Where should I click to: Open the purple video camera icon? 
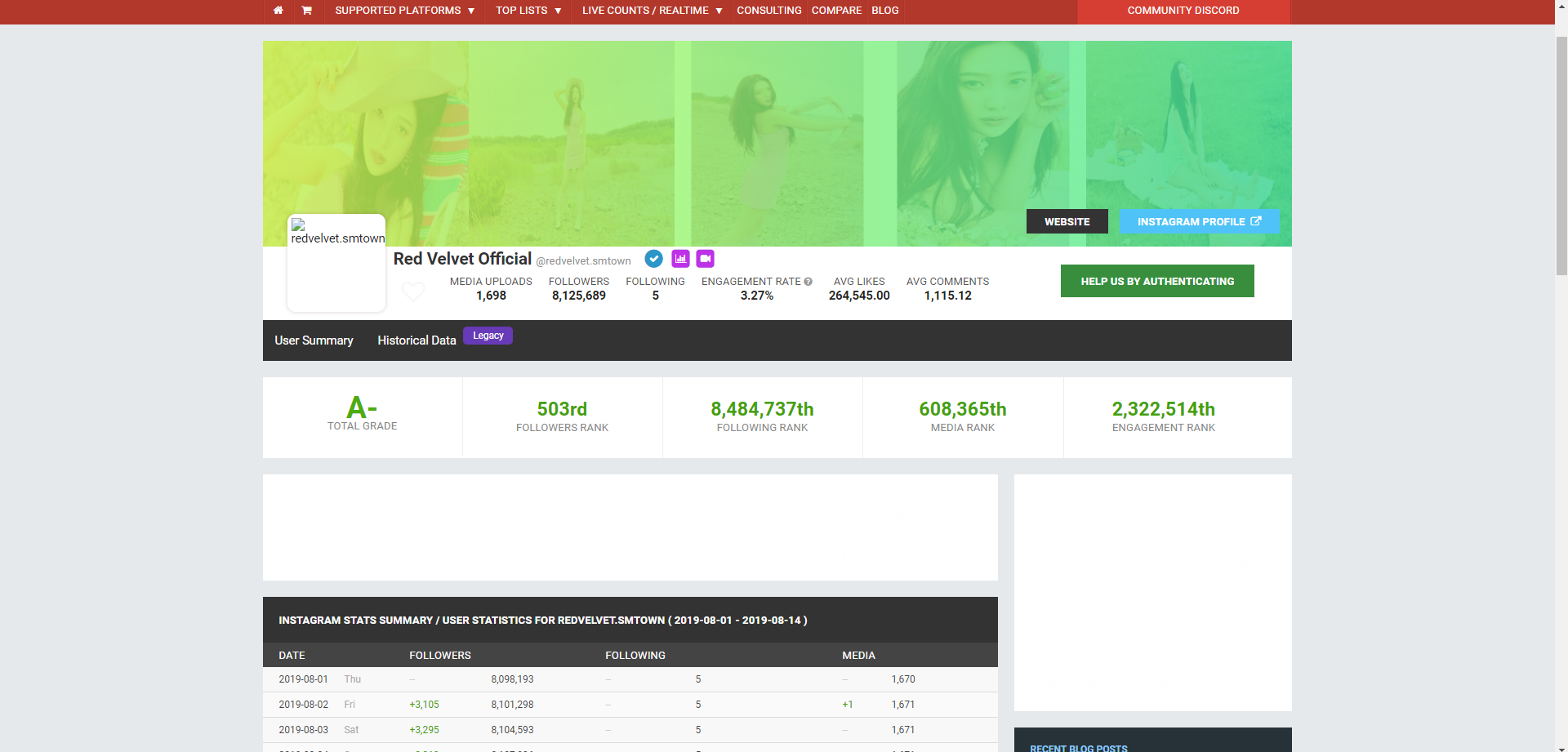click(706, 259)
